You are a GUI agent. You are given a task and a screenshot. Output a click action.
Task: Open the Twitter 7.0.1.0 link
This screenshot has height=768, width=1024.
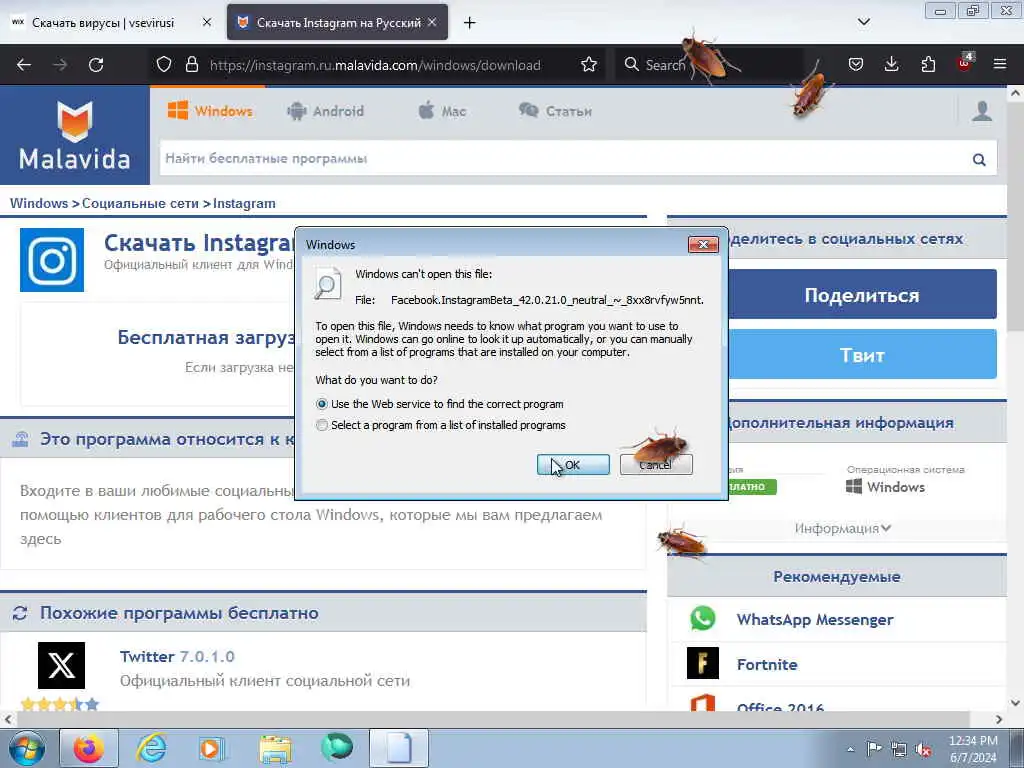click(177, 656)
